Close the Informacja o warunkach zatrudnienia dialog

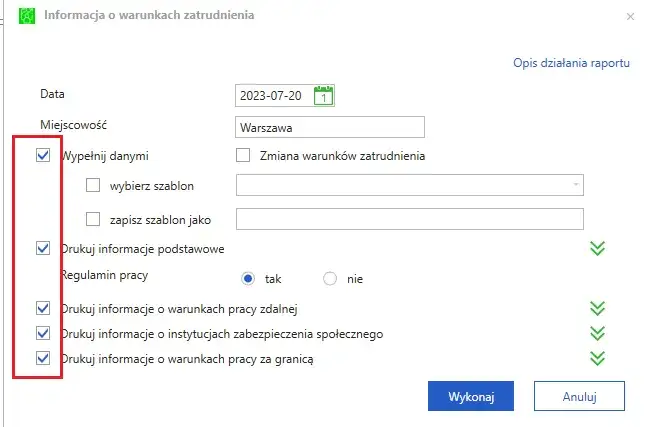pos(630,17)
